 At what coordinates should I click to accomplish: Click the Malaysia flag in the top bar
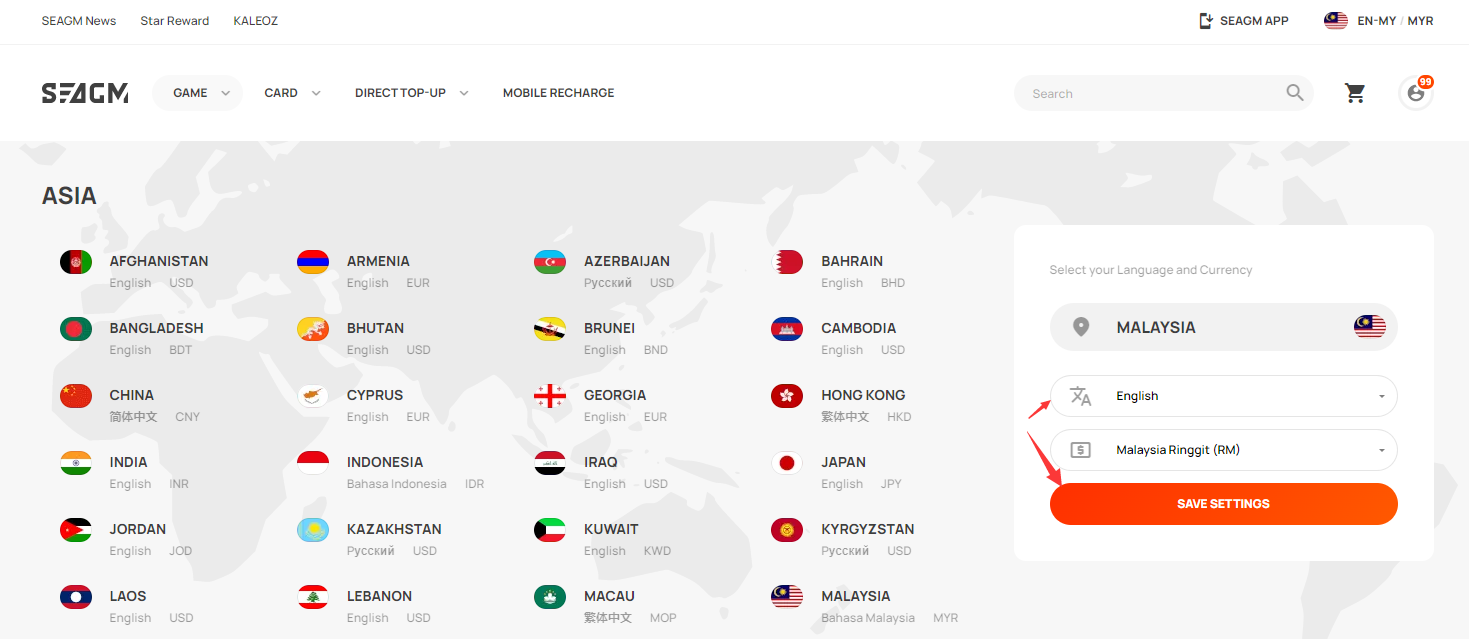click(1336, 21)
